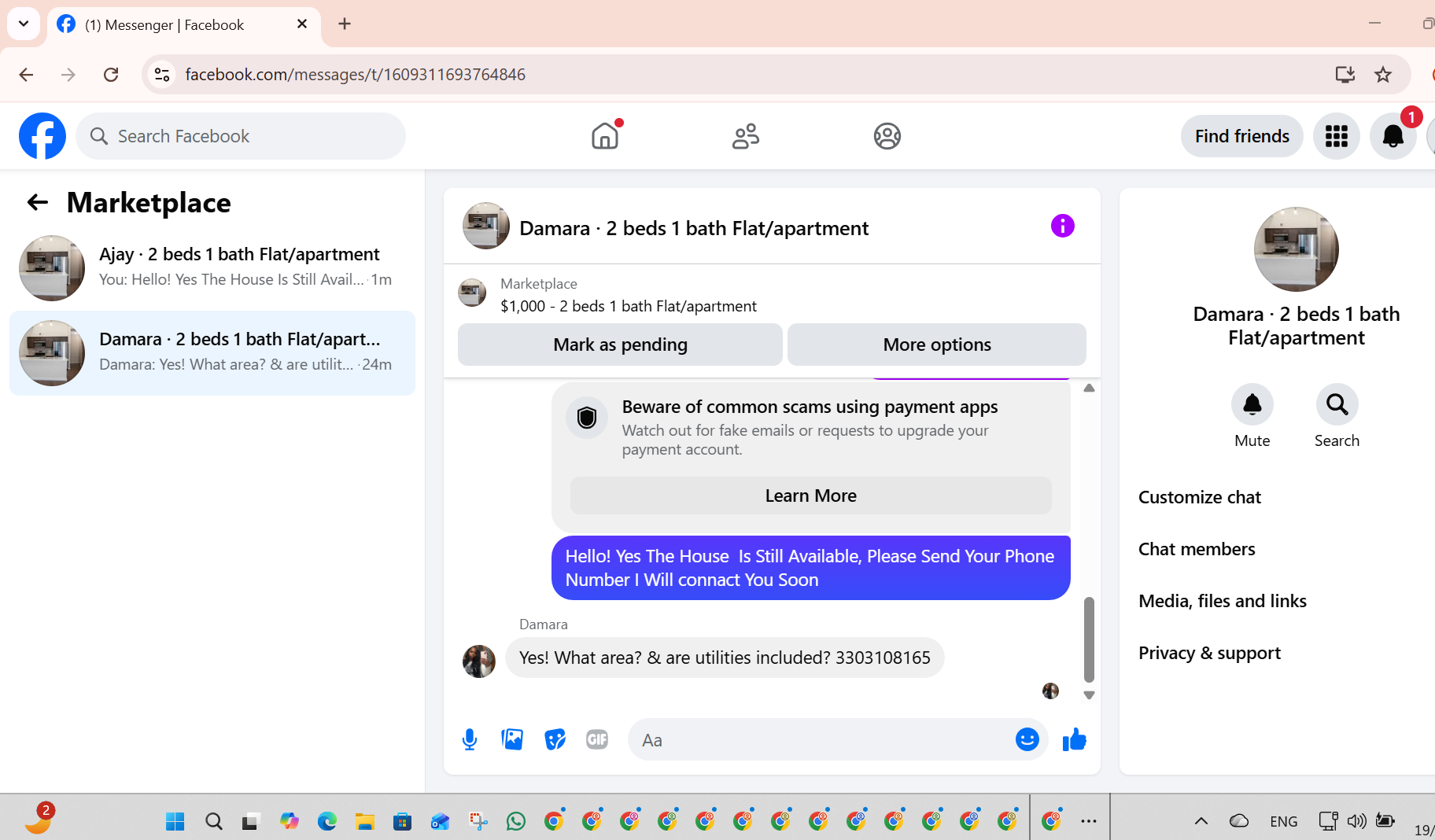Image resolution: width=1435 pixels, height=840 pixels.
Task: Open the Friends icon in top navigation
Action: [x=746, y=136]
